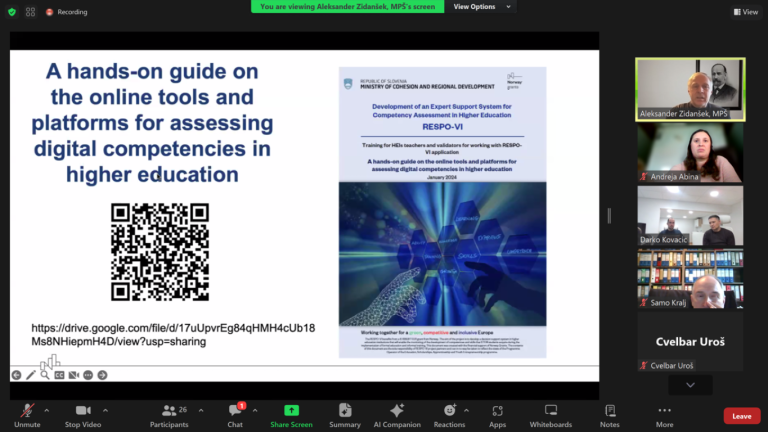This screenshot has width=768, height=432.
Task: Open the View Options dropdown
Action: [480, 7]
